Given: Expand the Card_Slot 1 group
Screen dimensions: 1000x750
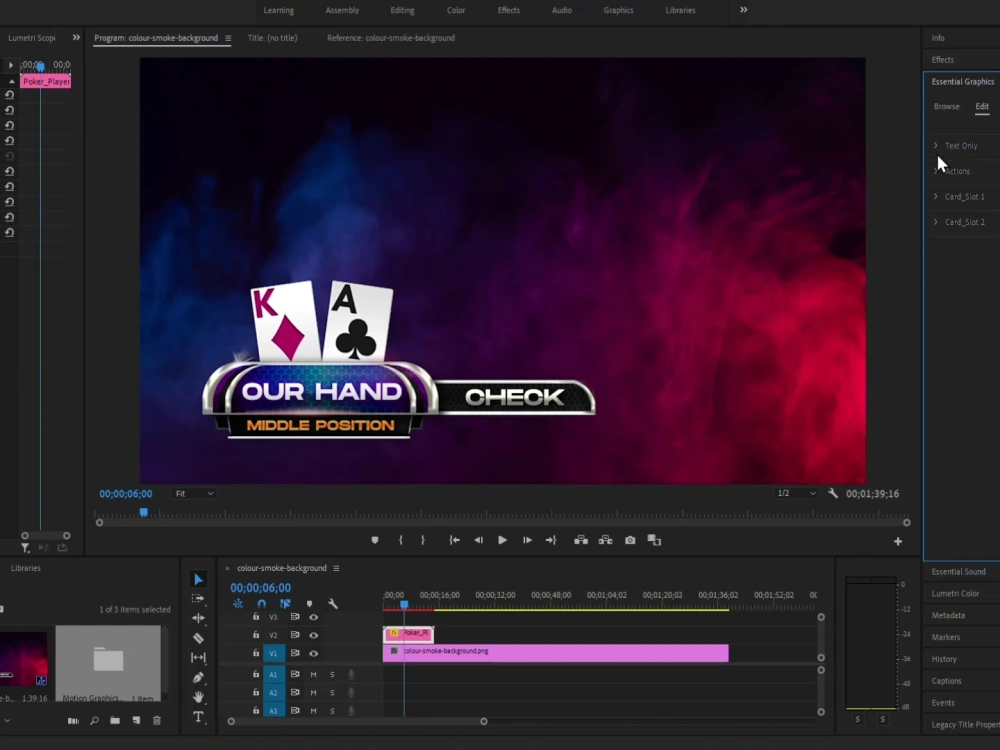Looking at the screenshot, I should click(936, 196).
